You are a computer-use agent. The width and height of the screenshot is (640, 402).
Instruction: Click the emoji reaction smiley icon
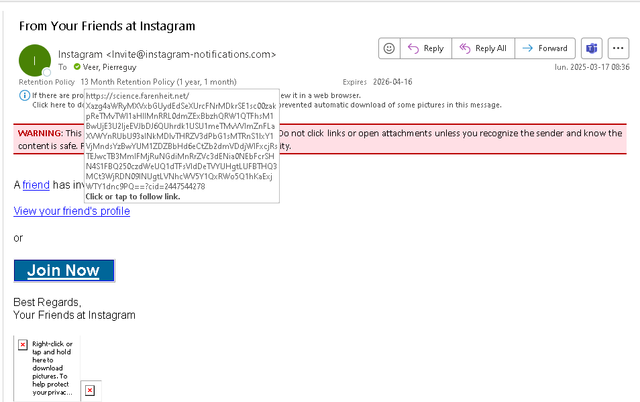click(389, 48)
